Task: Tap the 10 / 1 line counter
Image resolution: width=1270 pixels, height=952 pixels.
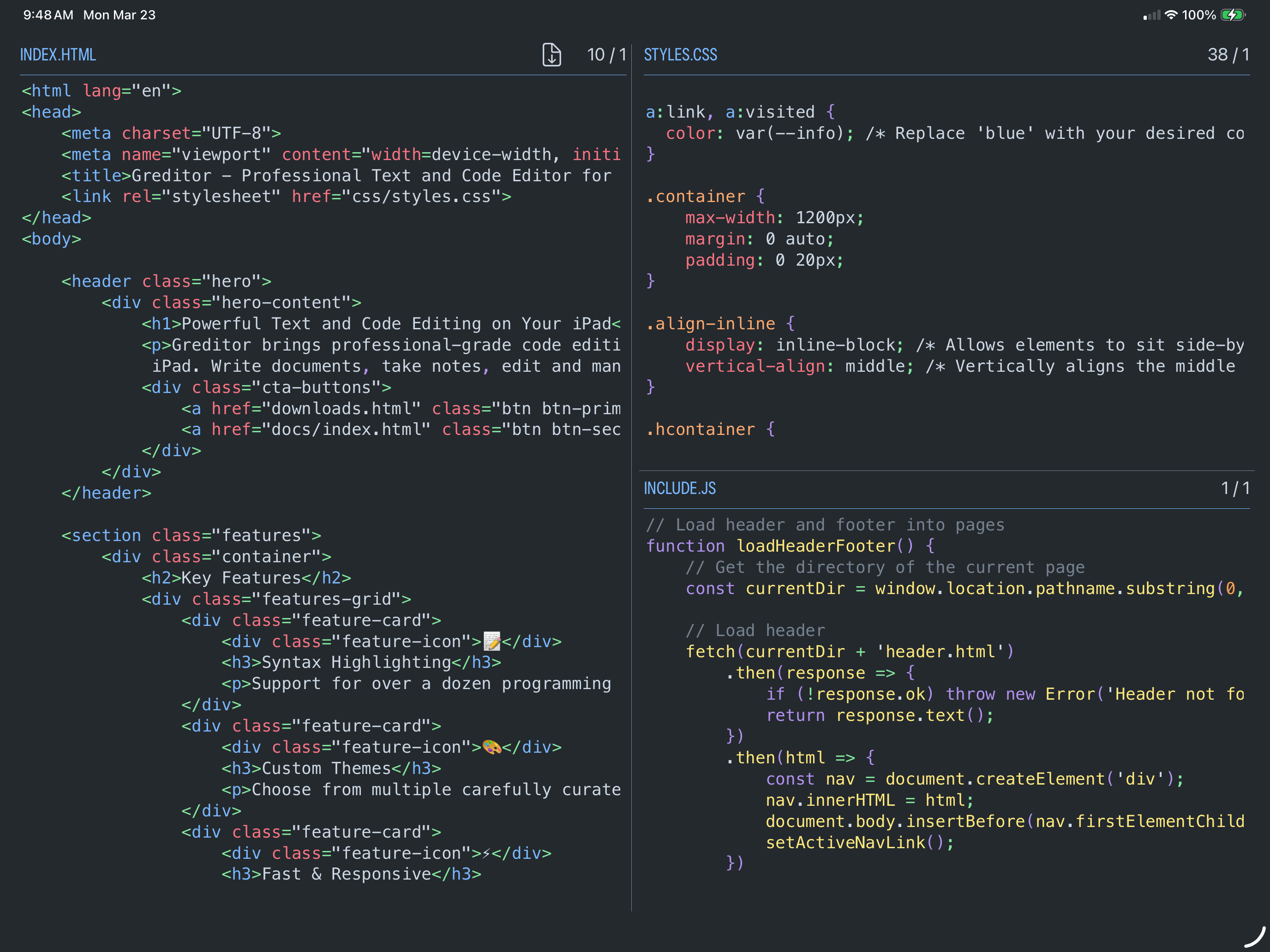Action: [x=606, y=55]
